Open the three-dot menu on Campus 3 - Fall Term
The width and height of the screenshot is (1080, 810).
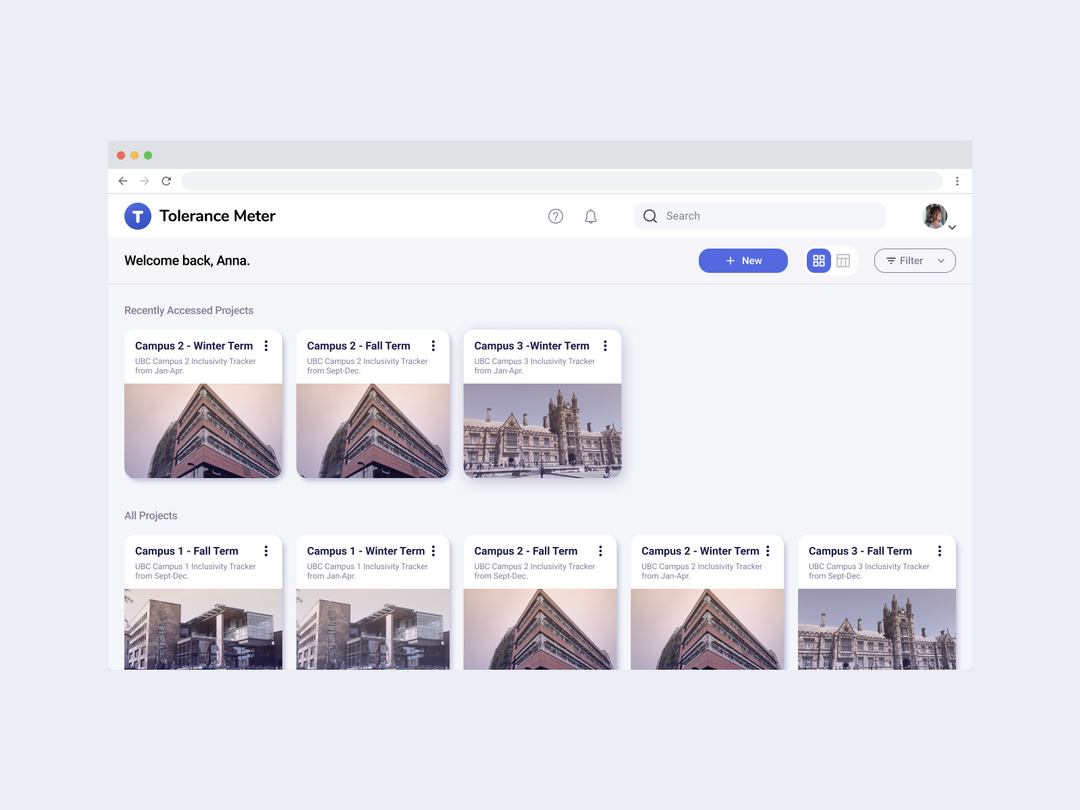tap(939, 550)
